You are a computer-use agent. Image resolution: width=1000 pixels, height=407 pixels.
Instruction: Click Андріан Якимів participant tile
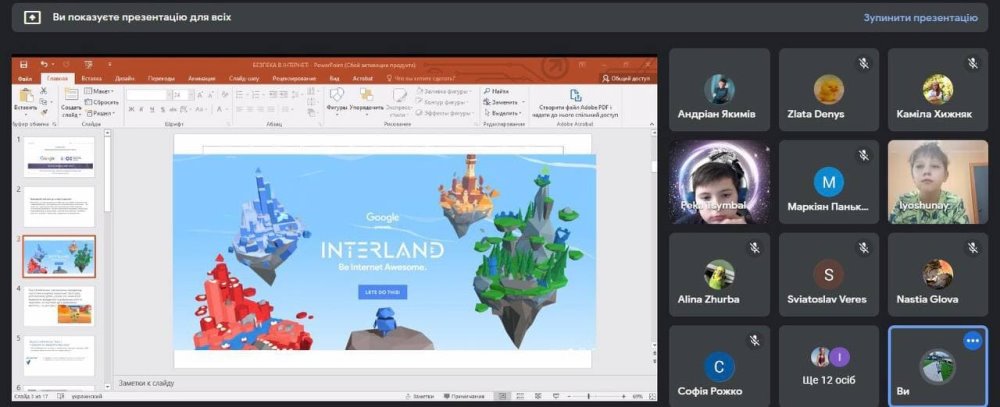tap(719, 90)
